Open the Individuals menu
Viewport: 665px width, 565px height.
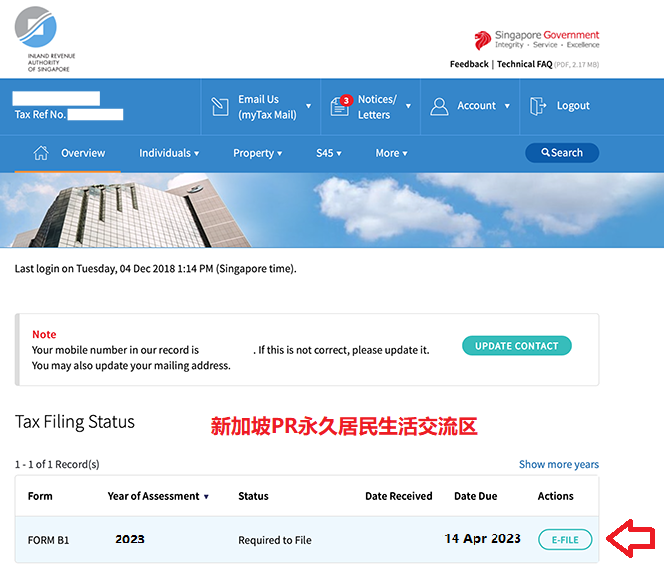pyautogui.click(x=169, y=153)
